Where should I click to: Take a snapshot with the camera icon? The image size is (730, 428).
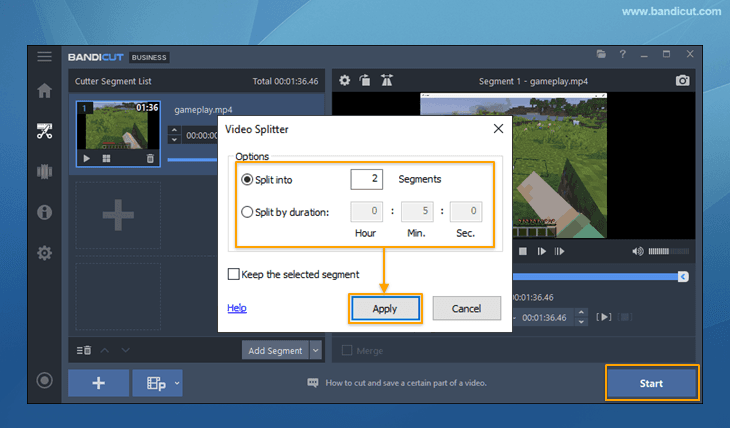[683, 81]
